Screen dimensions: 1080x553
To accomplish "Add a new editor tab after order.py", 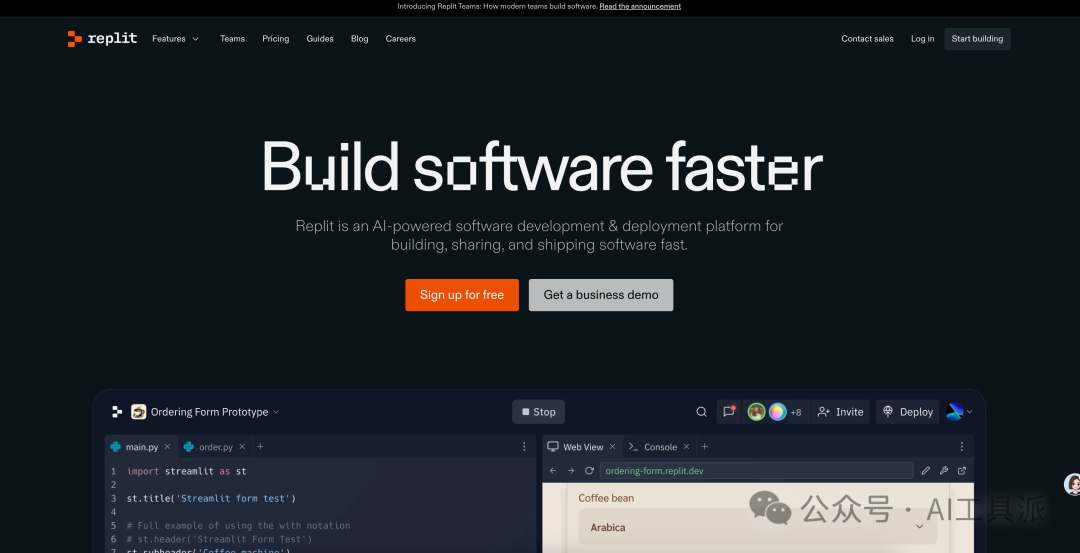I will 260,447.
